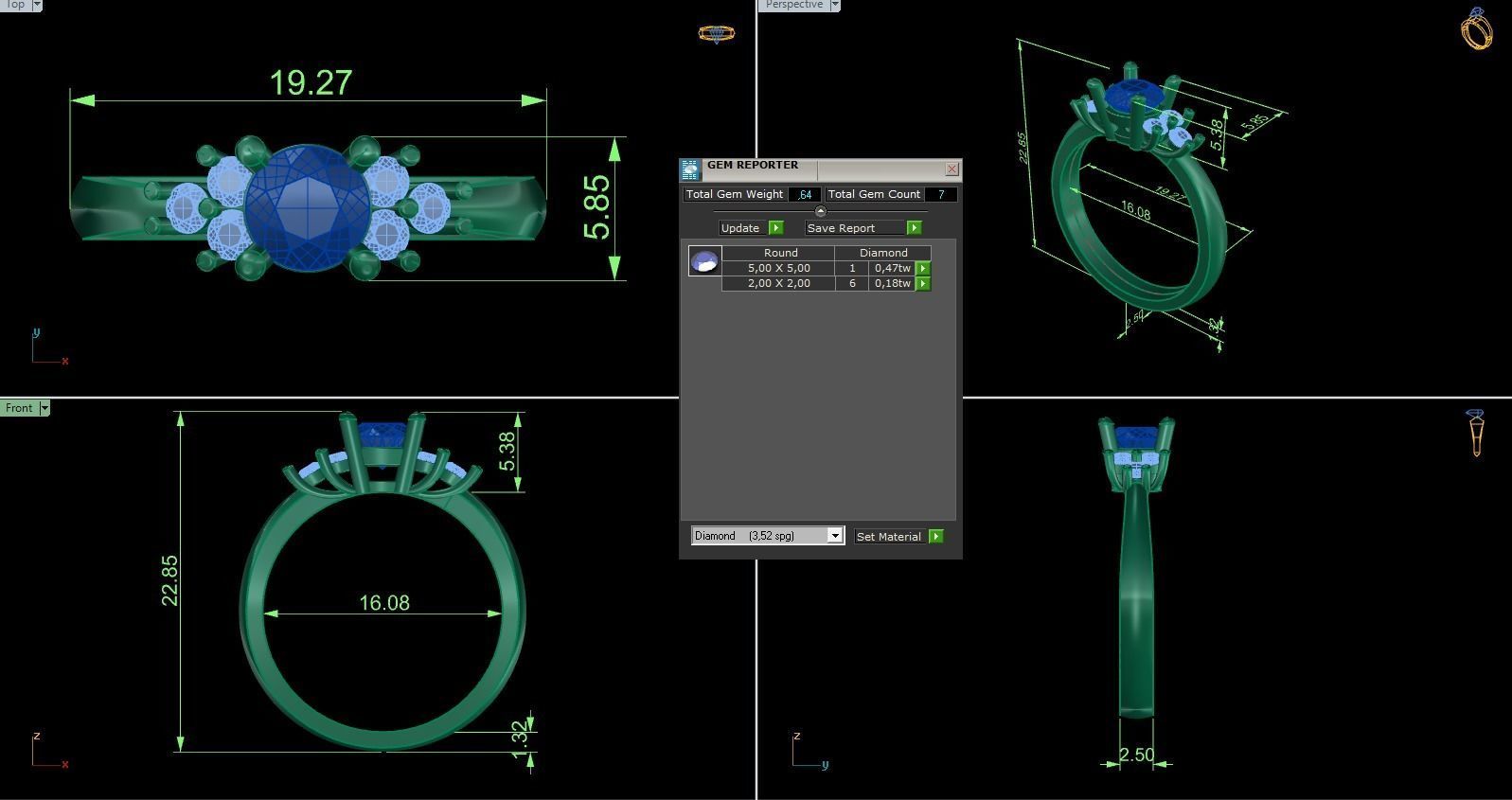Click the Total Gem Count value field

click(940, 194)
